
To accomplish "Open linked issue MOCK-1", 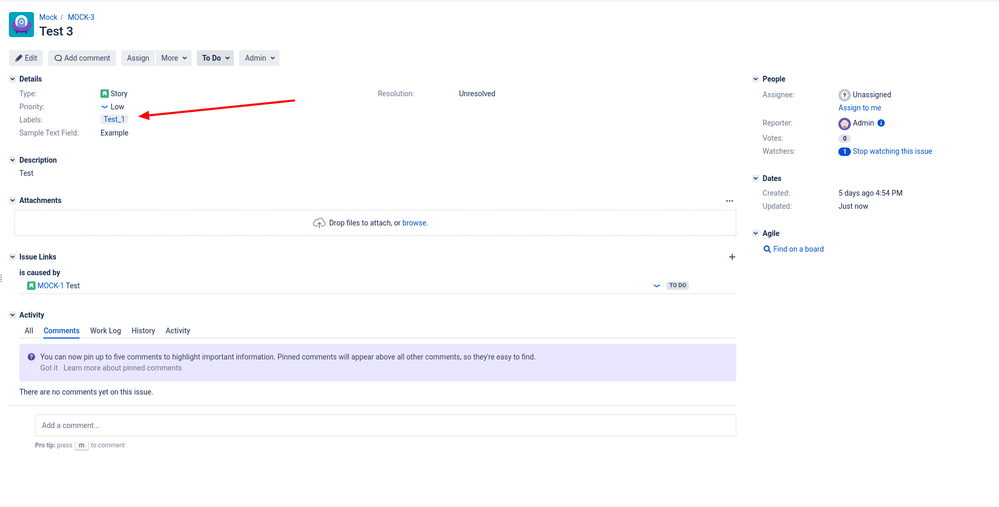I will pos(50,286).
